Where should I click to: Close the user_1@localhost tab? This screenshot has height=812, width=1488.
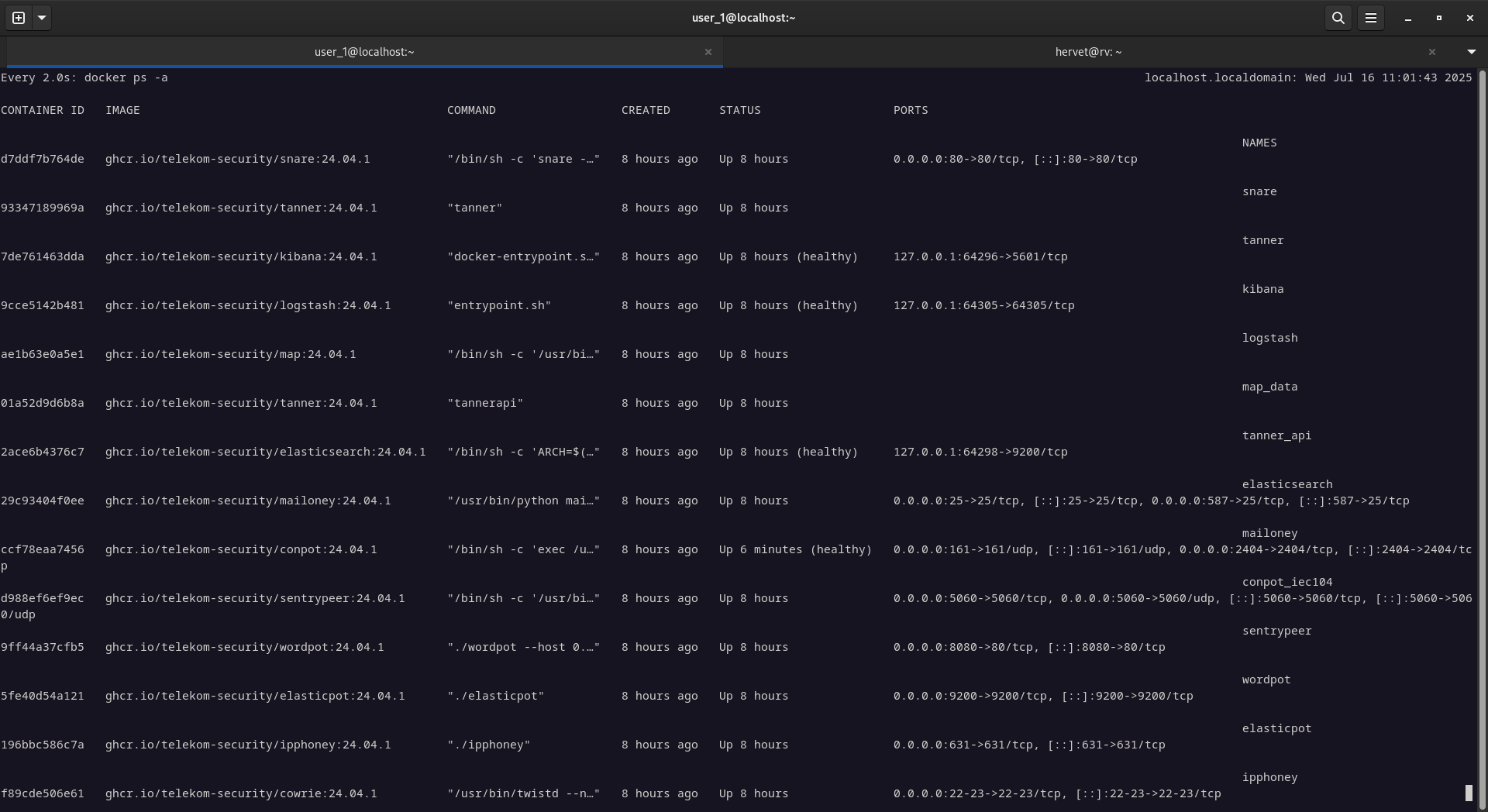tap(708, 52)
